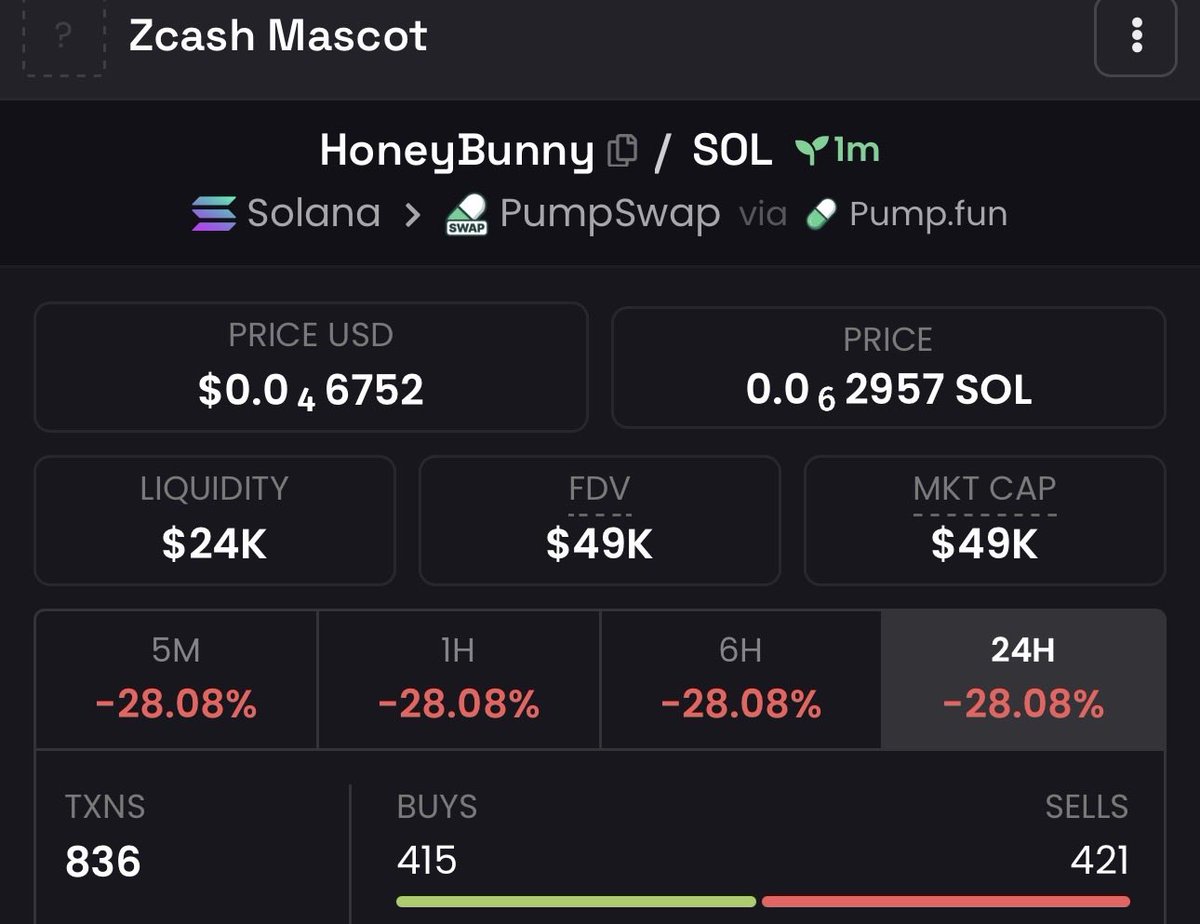Image resolution: width=1200 pixels, height=924 pixels.
Task: Copy the HoneyBunny token address
Action: click(622, 151)
